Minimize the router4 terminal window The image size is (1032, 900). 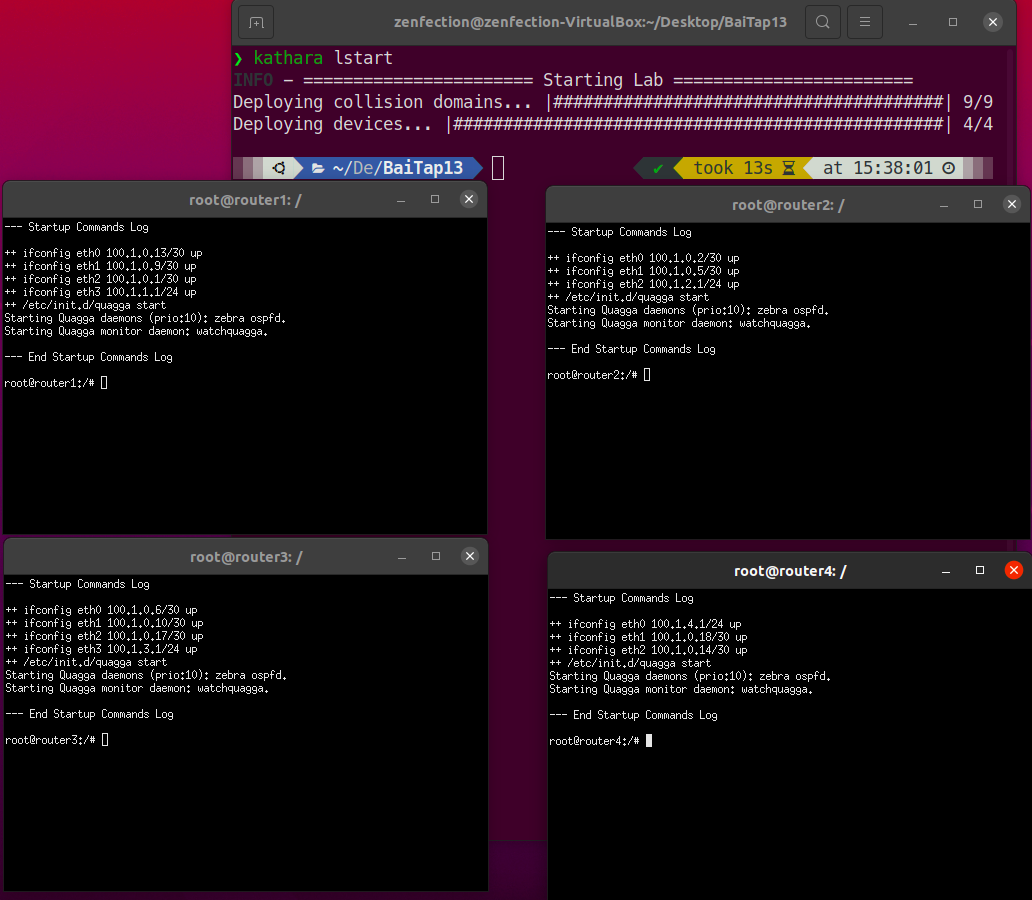[x=946, y=571]
